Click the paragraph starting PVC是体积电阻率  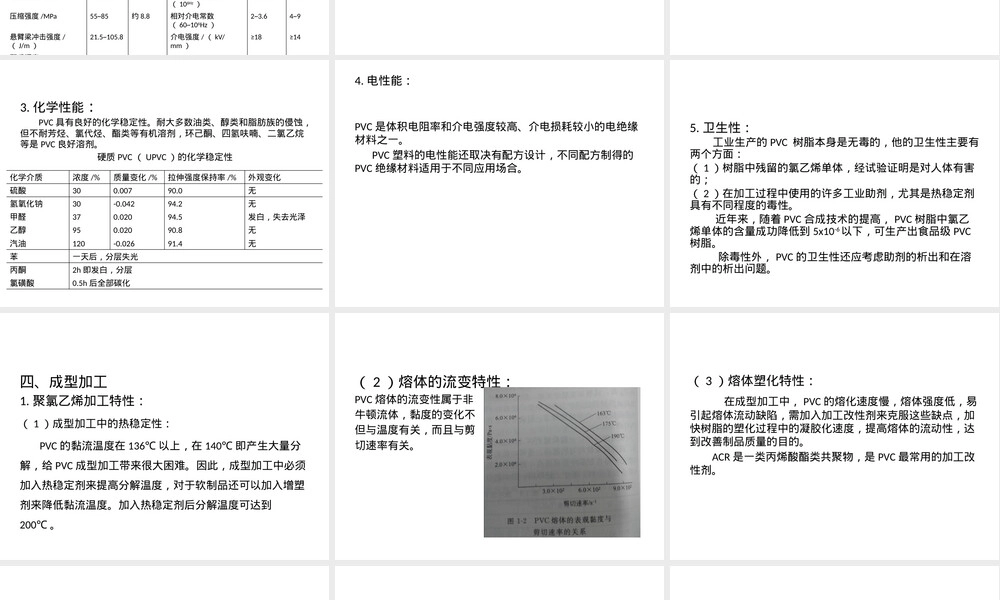(x=497, y=133)
